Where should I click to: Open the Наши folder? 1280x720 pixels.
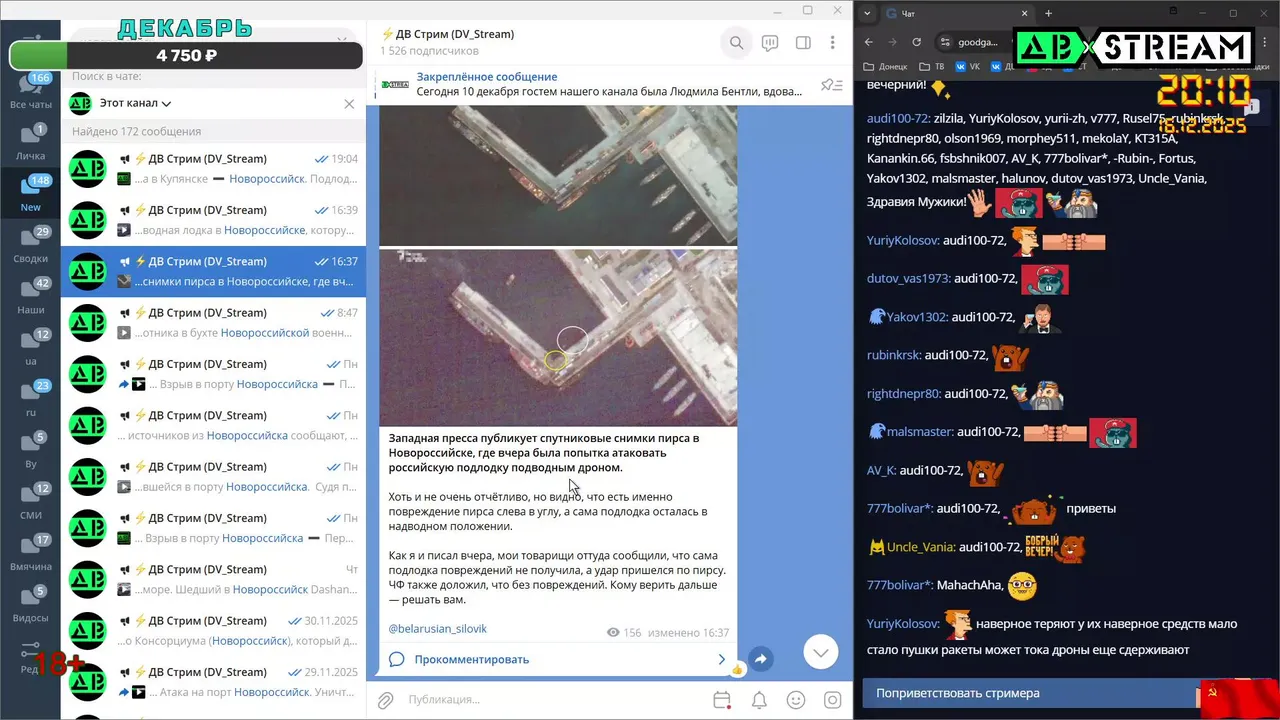30,298
